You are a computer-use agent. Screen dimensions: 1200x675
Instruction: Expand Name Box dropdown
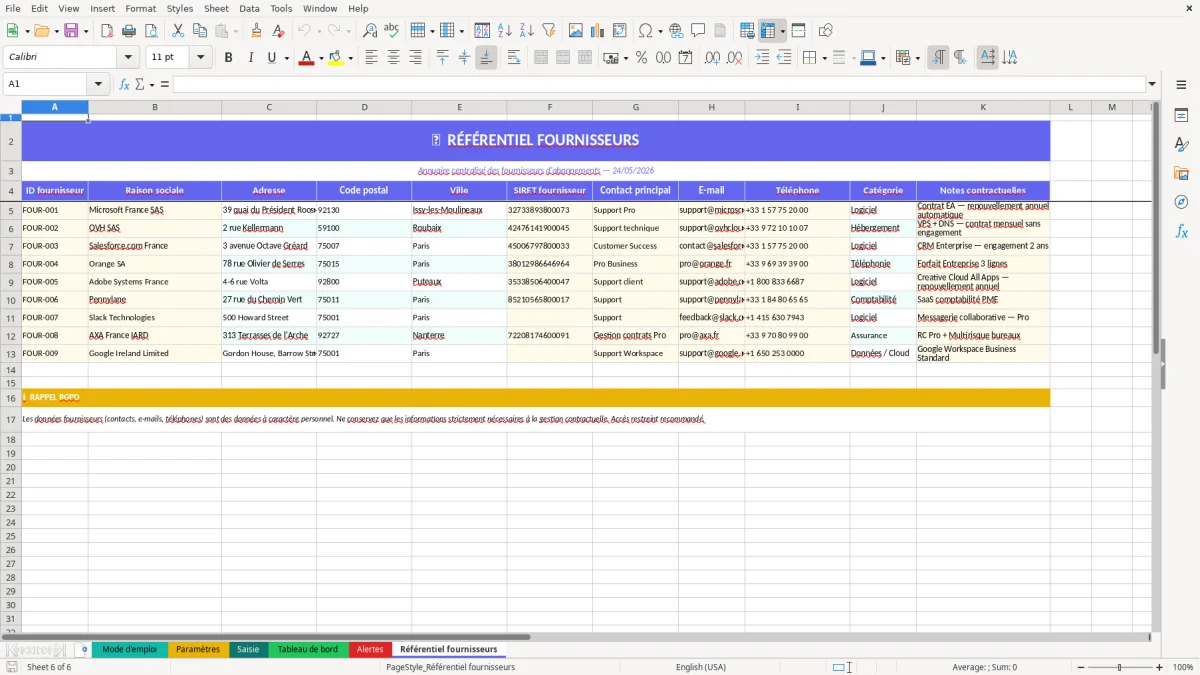point(98,84)
